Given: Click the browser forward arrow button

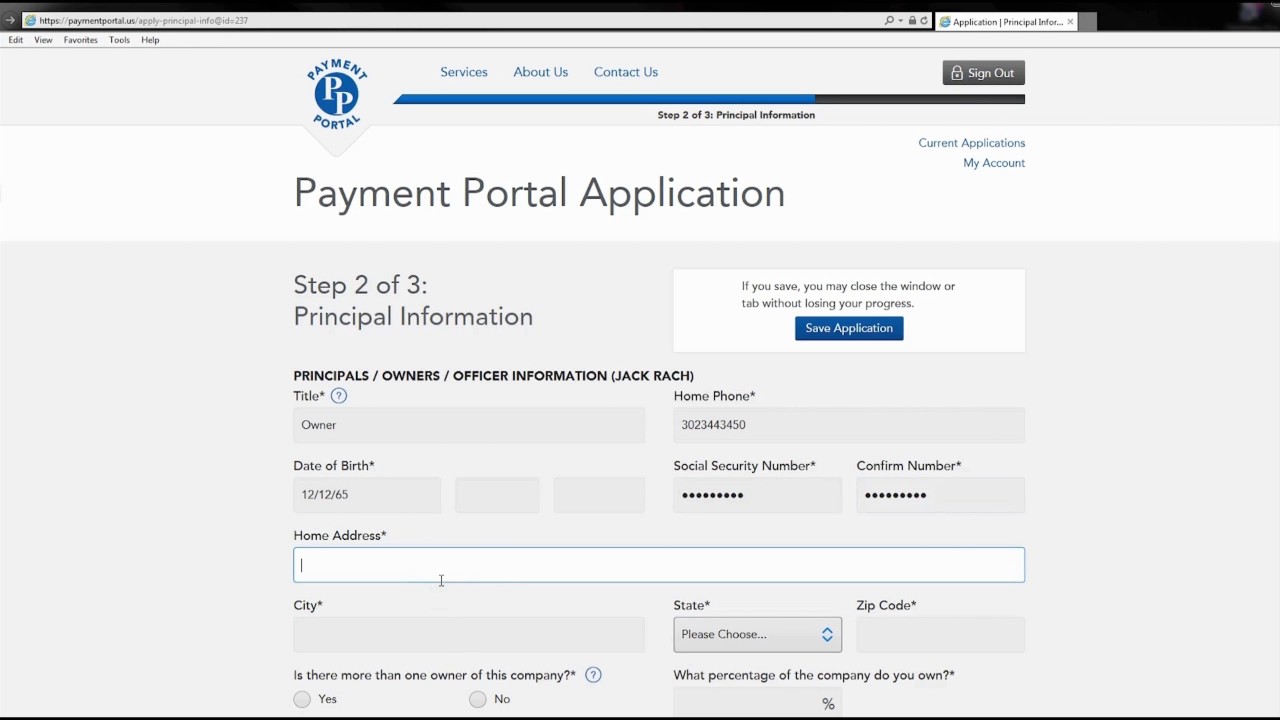Looking at the screenshot, I should (x=10, y=20).
